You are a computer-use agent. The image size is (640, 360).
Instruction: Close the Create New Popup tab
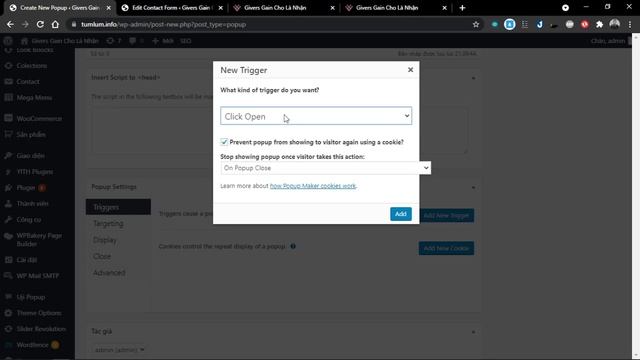pyautogui.click(x=108, y=8)
